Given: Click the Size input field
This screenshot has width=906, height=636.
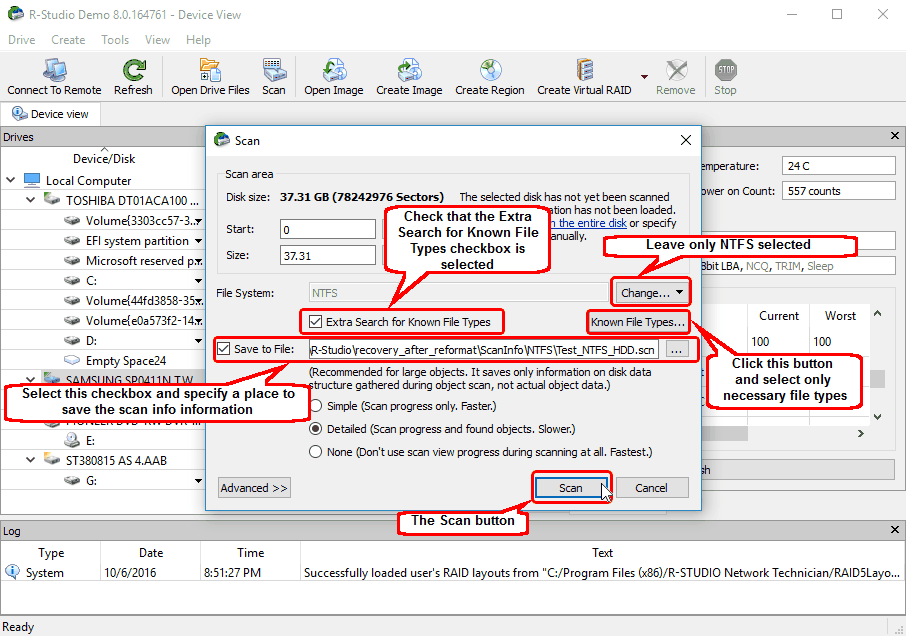Looking at the screenshot, I should 328,255.
